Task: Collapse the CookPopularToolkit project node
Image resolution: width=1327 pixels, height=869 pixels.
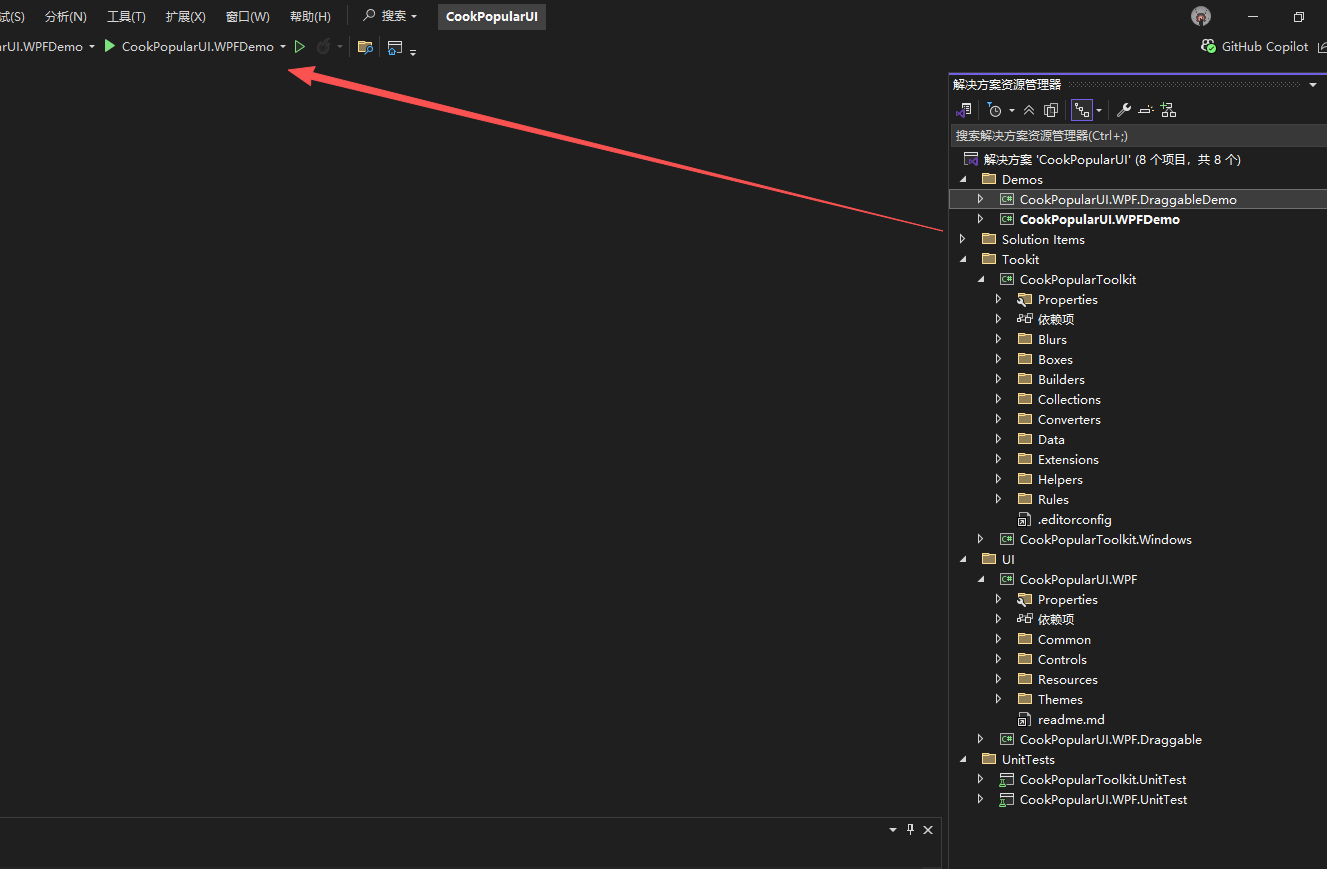Action: [x=981, y=280]
